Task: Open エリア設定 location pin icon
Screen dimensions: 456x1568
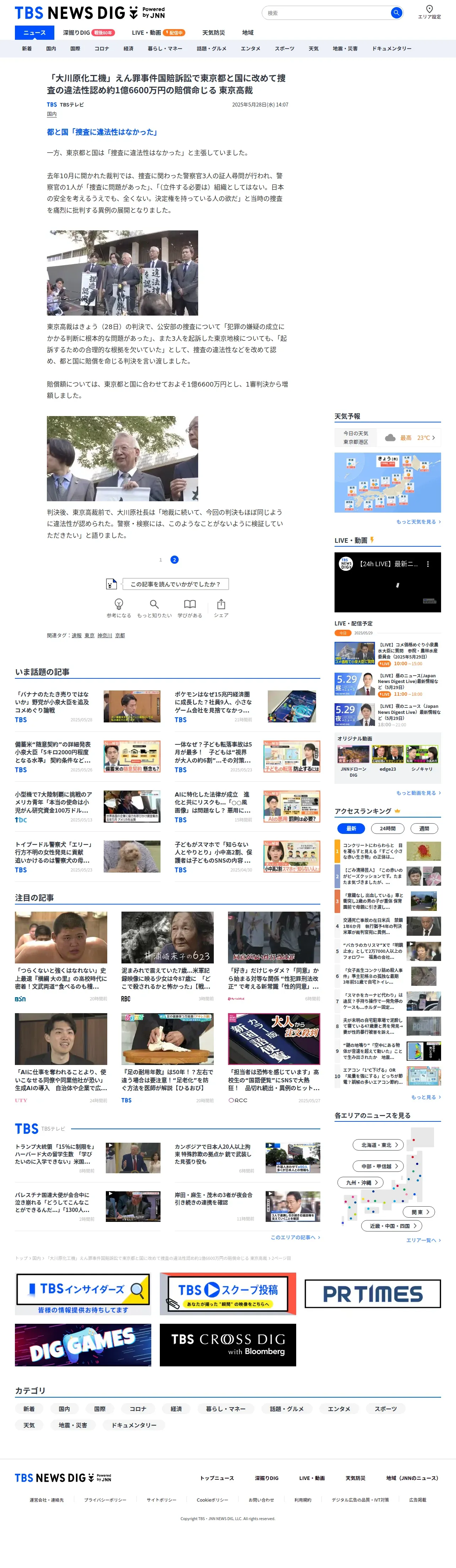Action: coord(429,9)
